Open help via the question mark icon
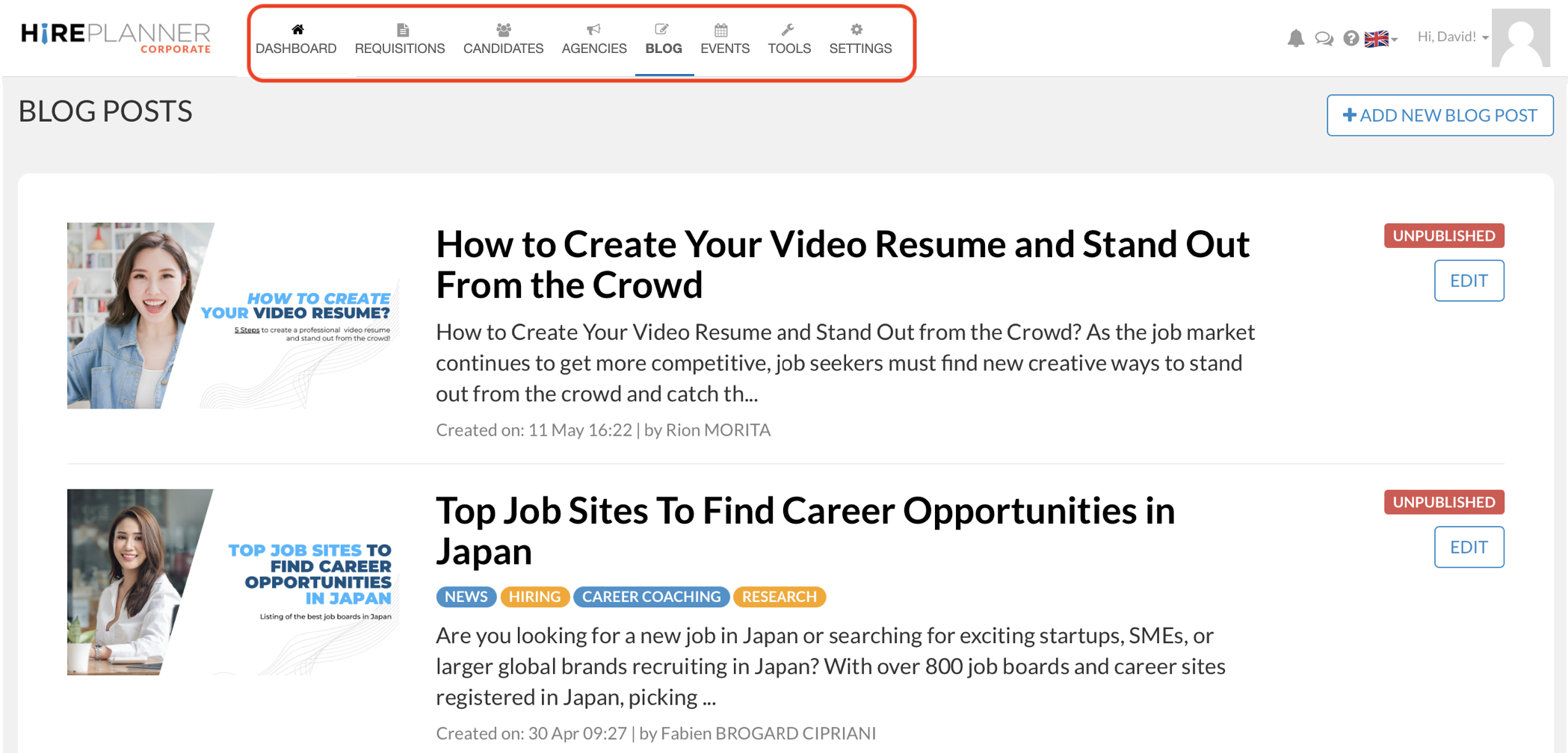Screen dimensions: 1568x753 (1351, 37)
